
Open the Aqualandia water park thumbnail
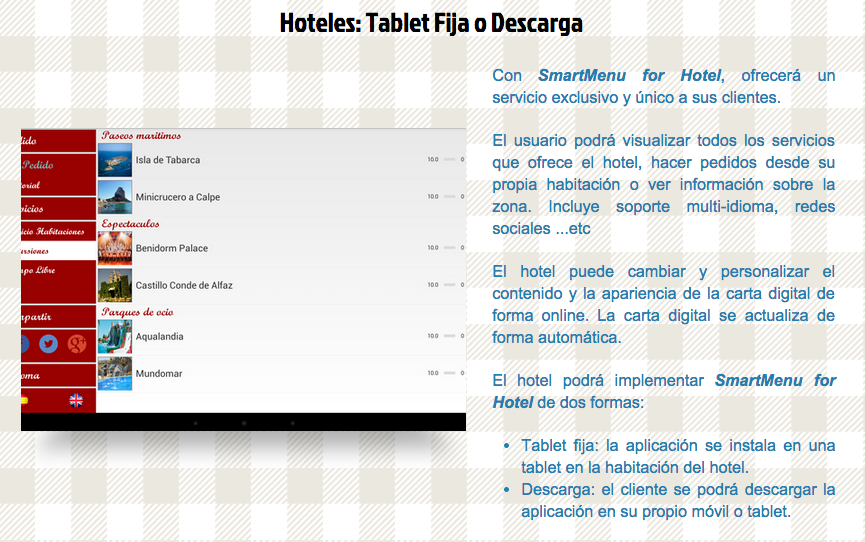click(115, 337)
